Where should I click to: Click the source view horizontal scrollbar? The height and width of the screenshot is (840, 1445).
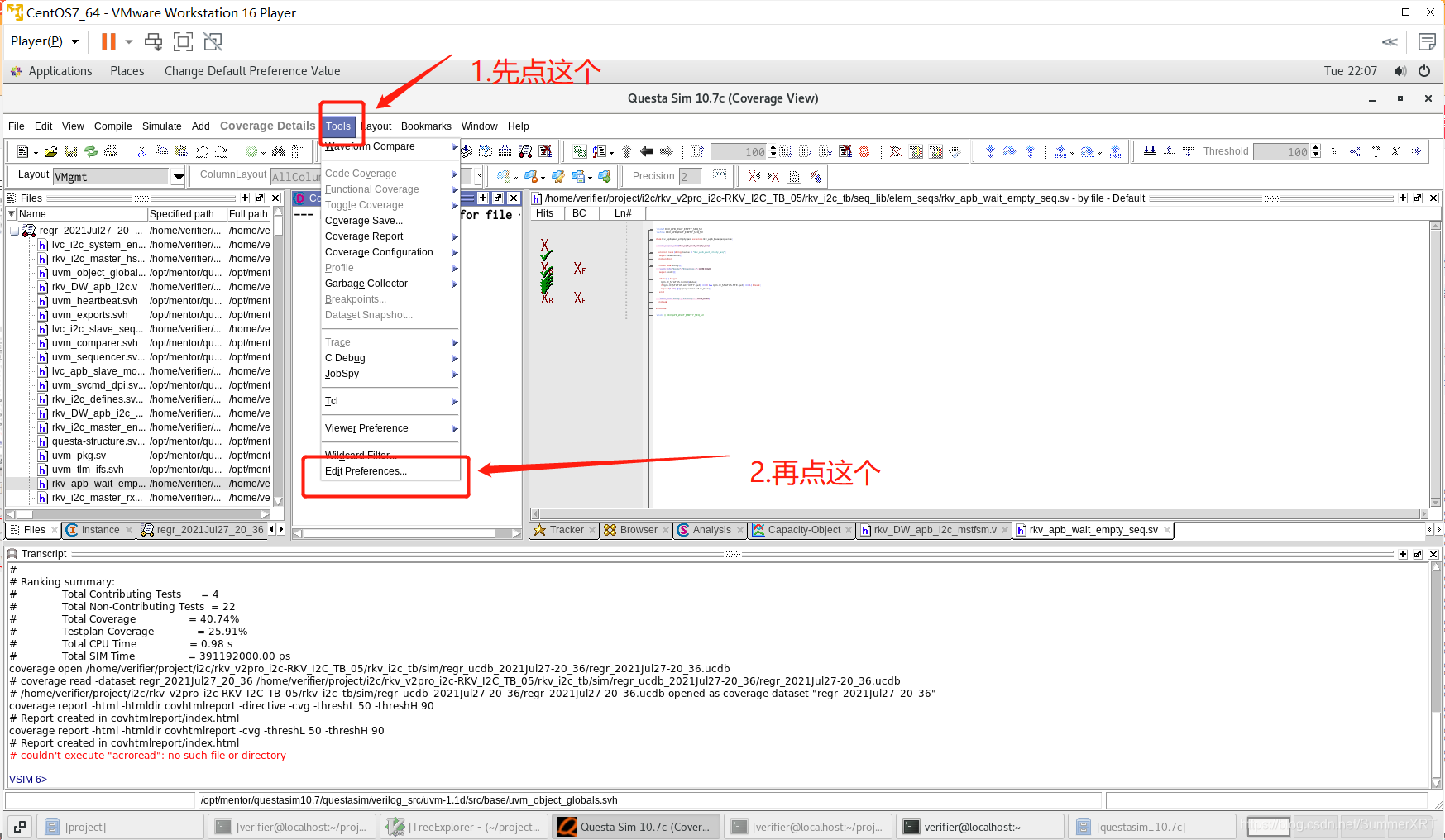click(x=979, y=514)
